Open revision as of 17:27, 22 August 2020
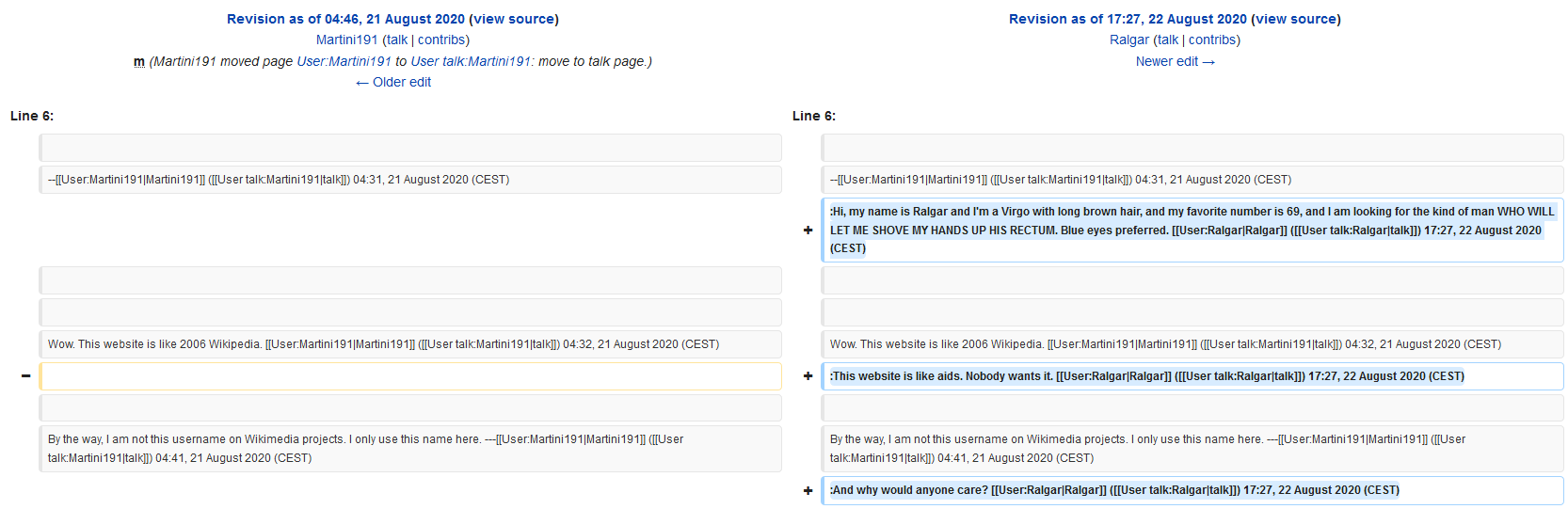The width and height of the screenshot is (1568, 509). pos(1128,19)
